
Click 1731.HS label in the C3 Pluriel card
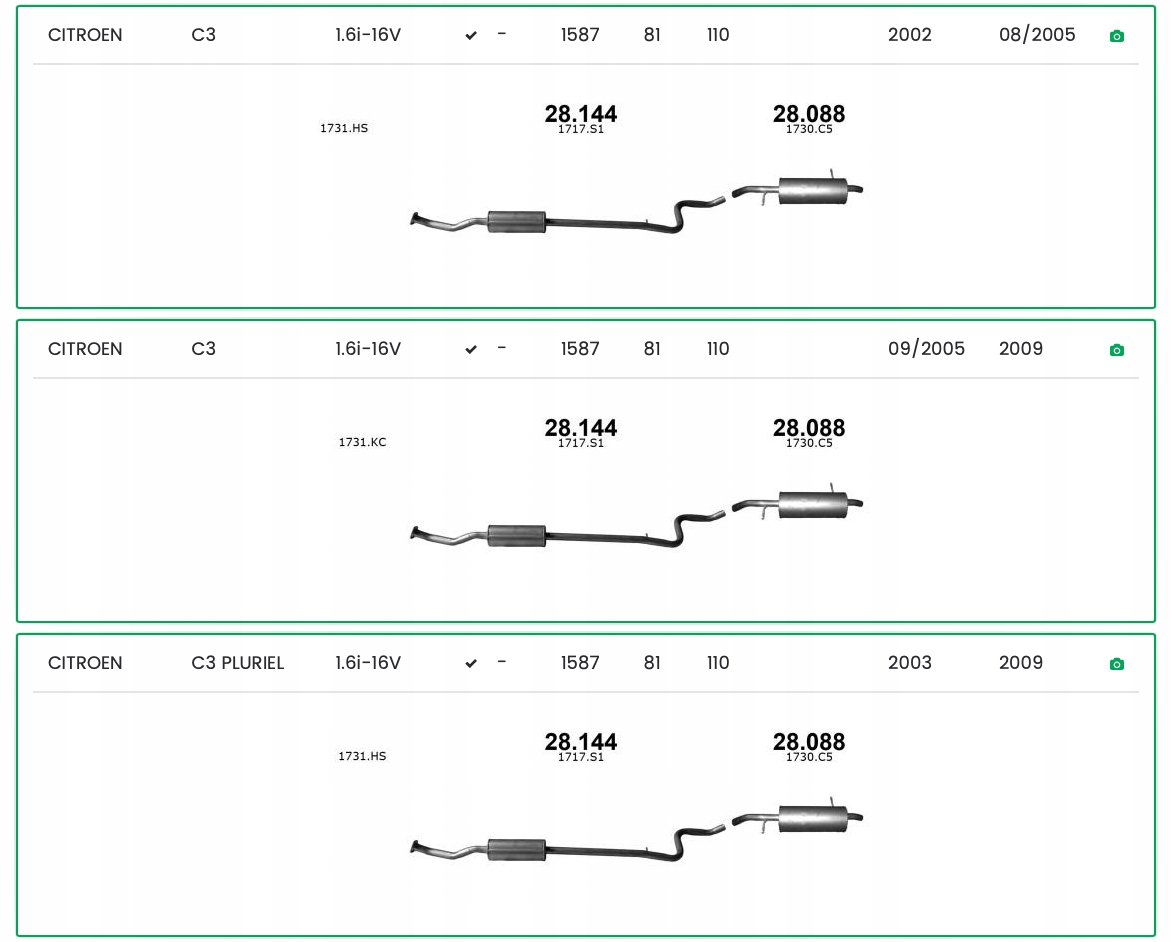coord(362,756)
